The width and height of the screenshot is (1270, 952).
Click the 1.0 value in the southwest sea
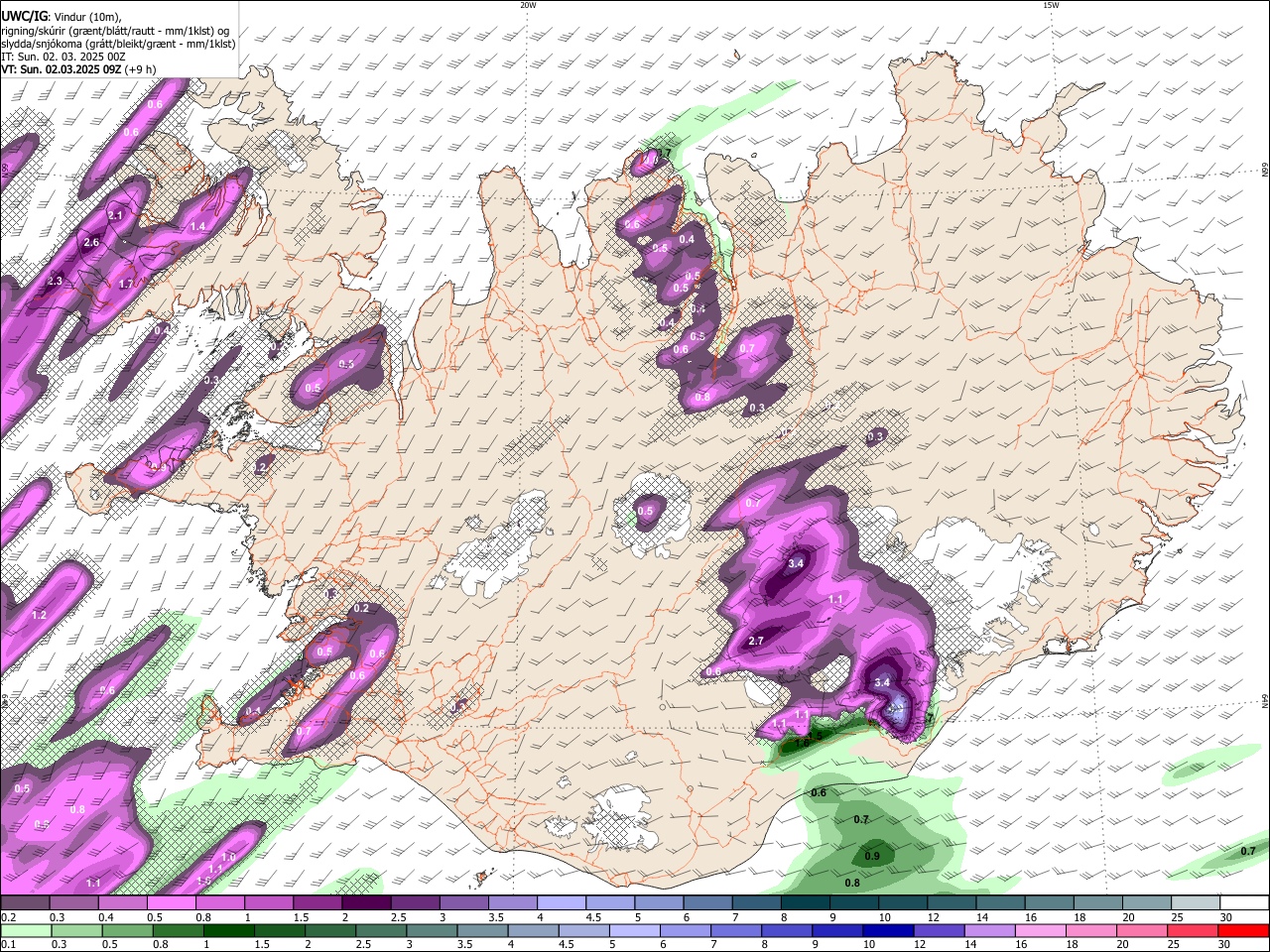[x=228, y=857]
